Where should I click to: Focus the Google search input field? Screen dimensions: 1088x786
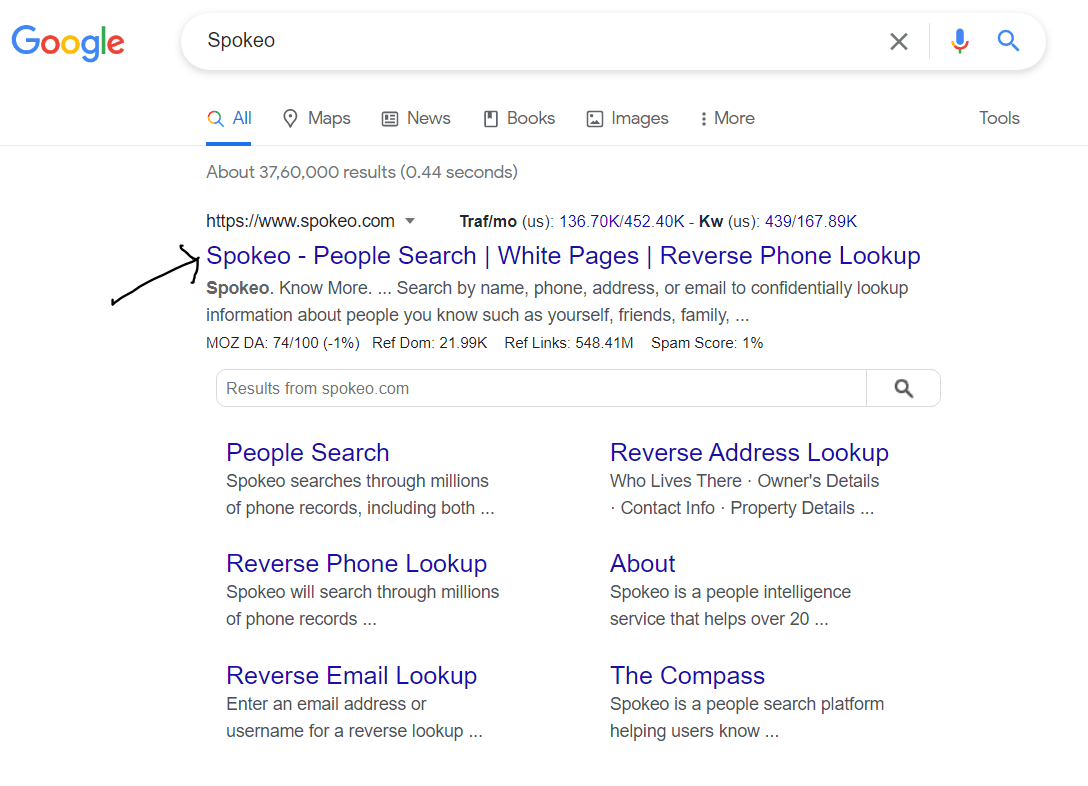pyautogui.click(x=540, y=41)
